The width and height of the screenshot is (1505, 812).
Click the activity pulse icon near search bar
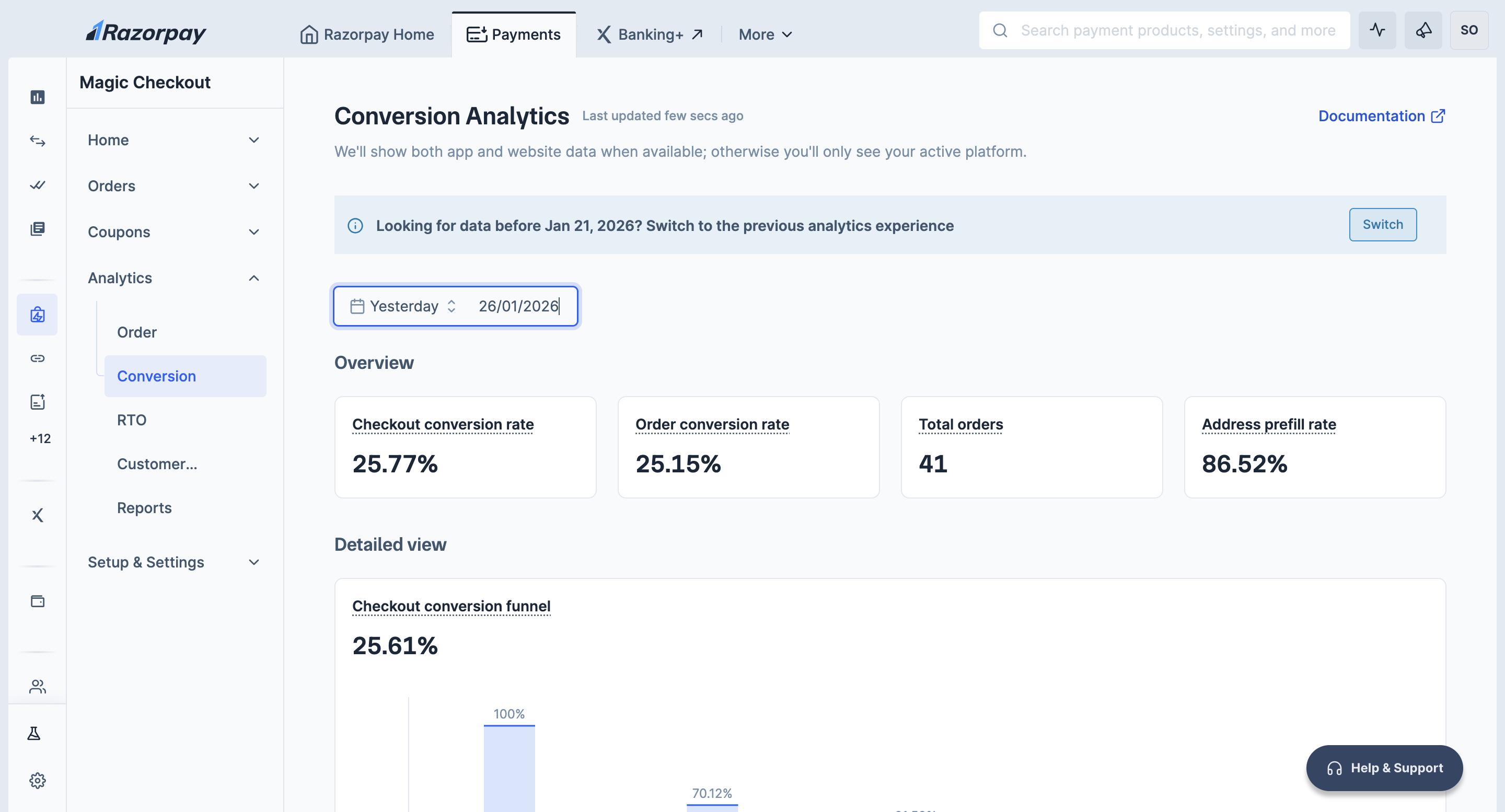coord(1377,30)
